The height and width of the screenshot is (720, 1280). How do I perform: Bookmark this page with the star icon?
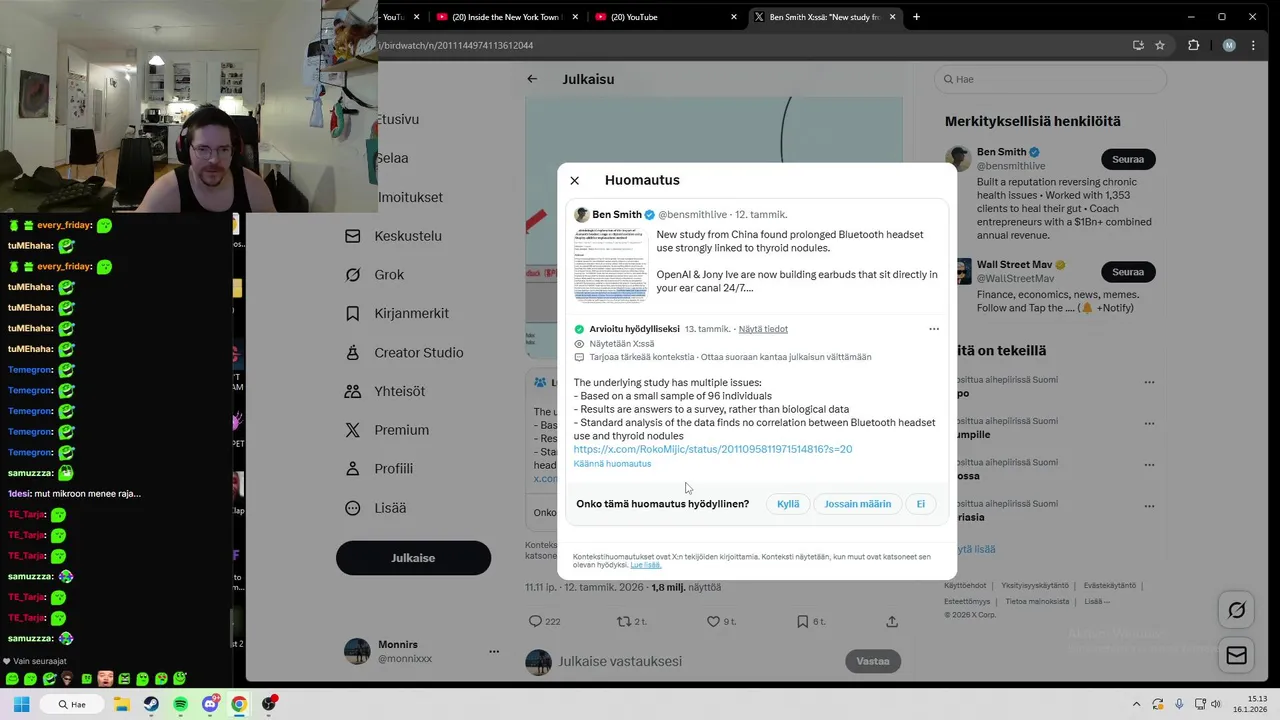[x=1160, y=45]
